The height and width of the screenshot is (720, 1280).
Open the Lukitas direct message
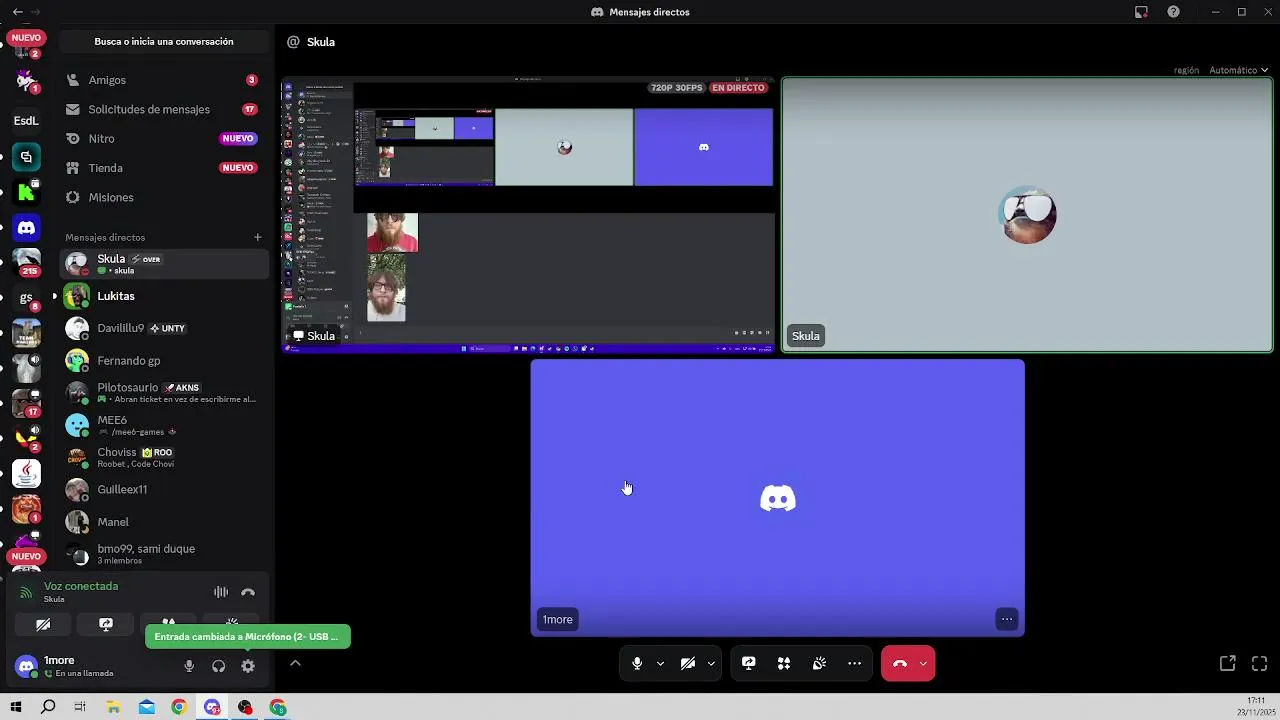pyautogui.click(x=163, y=296)
